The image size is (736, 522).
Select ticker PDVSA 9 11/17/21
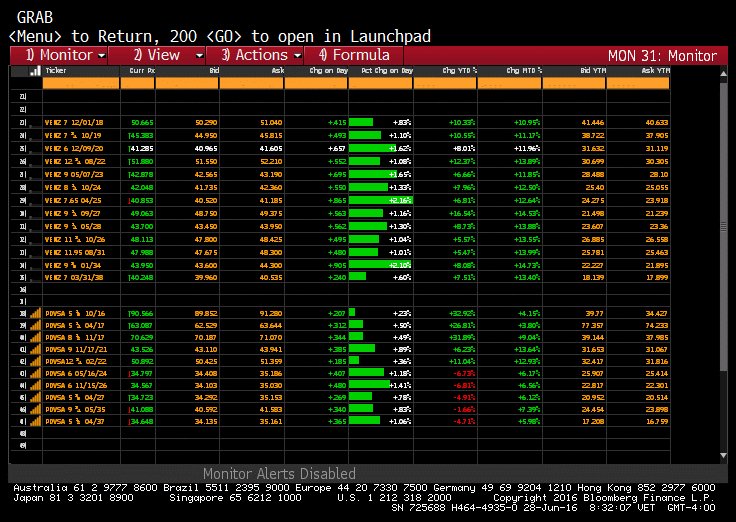[x=76, y=349]
